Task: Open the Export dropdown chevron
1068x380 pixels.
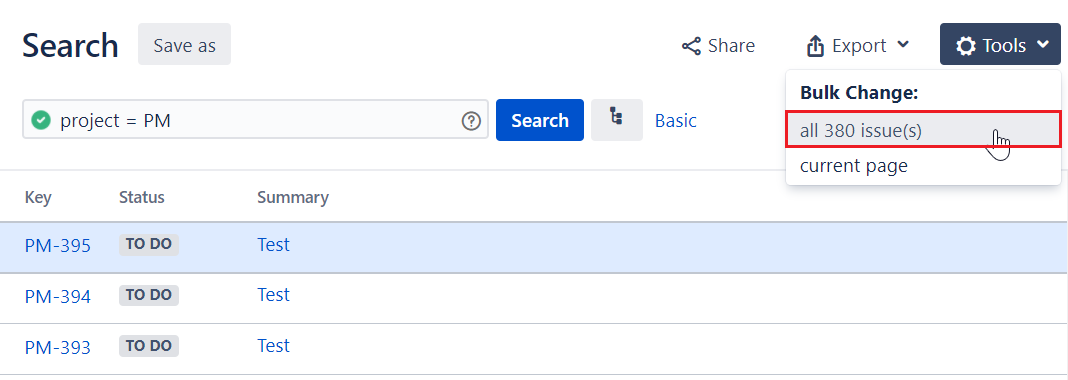Action: tap(903, 45)
